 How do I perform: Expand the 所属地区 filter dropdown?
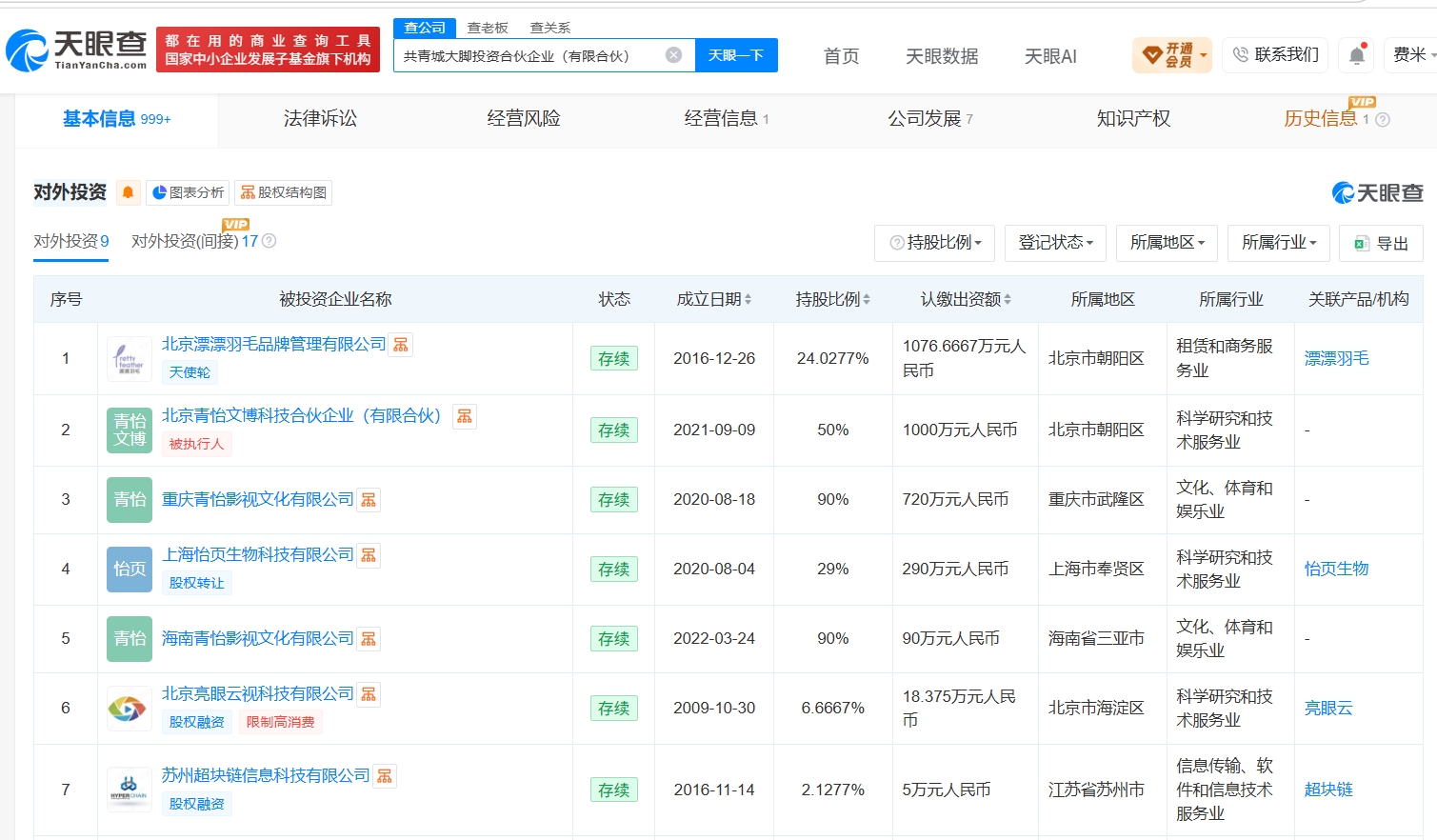(x=1168, y=244)
